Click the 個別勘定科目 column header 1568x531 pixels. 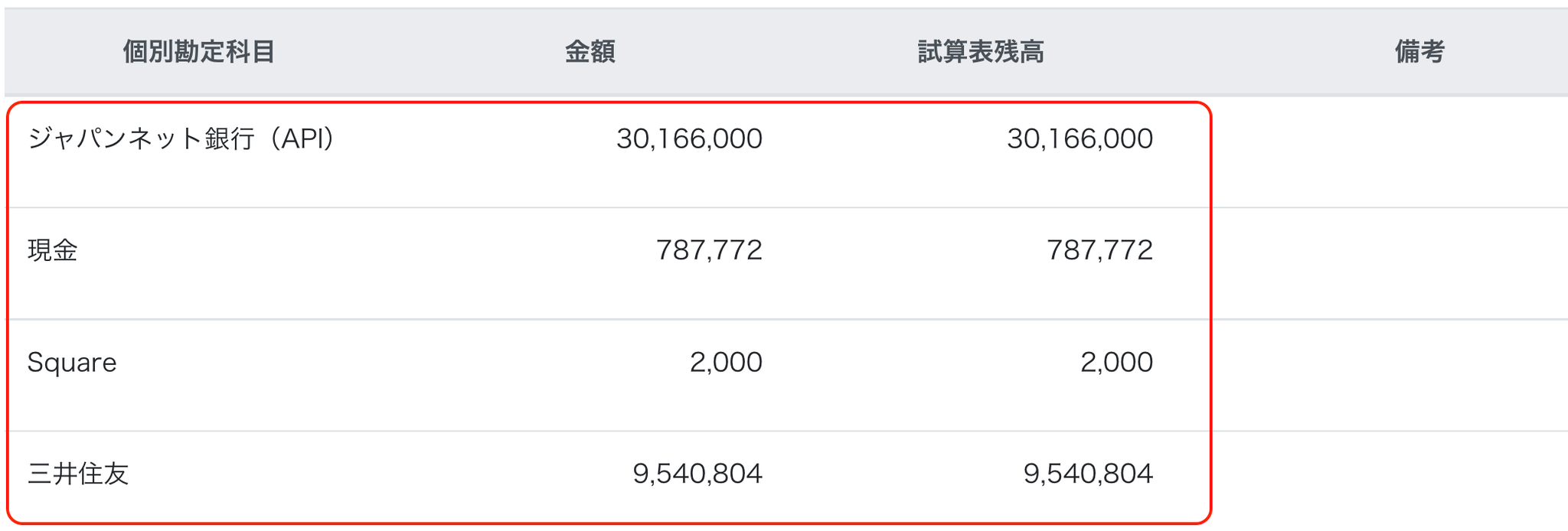pos(198,52)
